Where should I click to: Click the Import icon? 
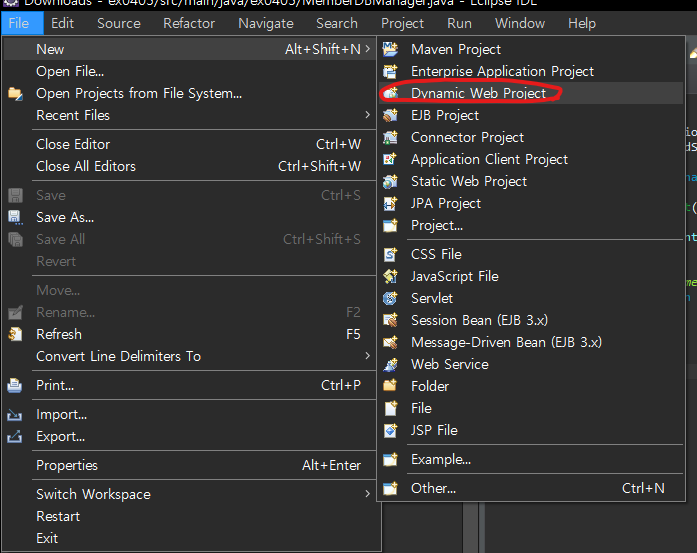(15, 415)
